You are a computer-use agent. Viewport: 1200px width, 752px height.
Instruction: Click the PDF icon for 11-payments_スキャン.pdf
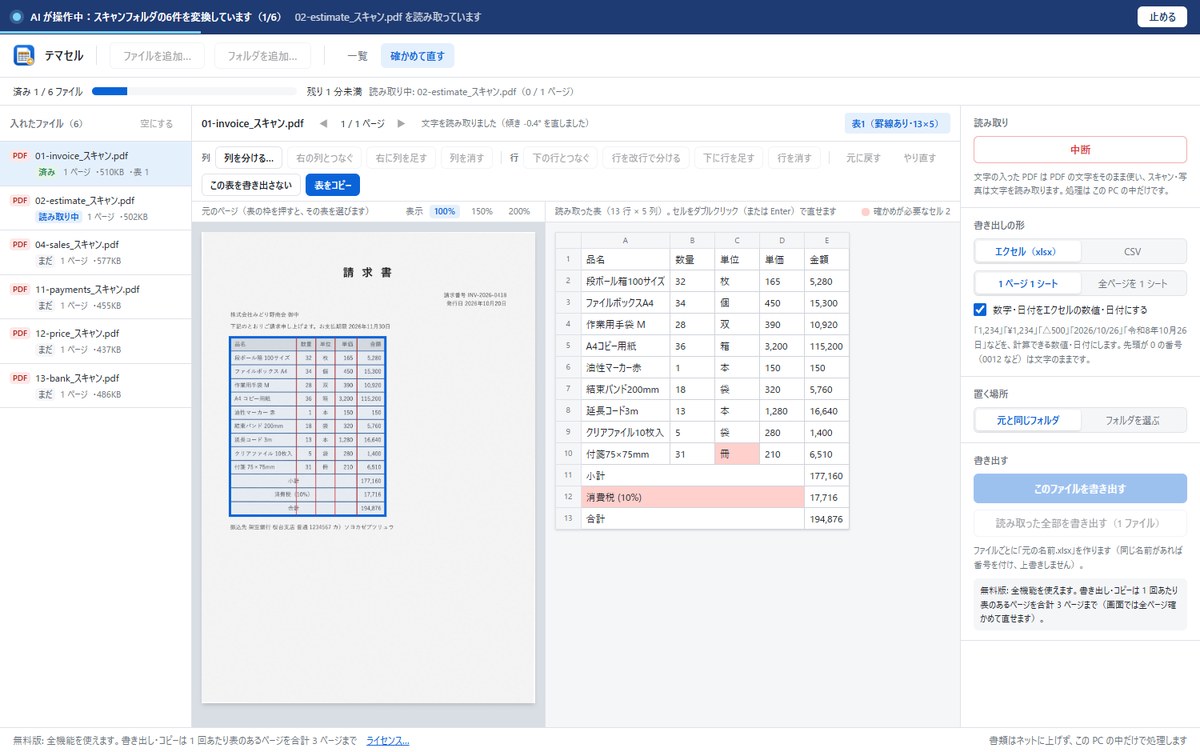[x=19, y=289]
